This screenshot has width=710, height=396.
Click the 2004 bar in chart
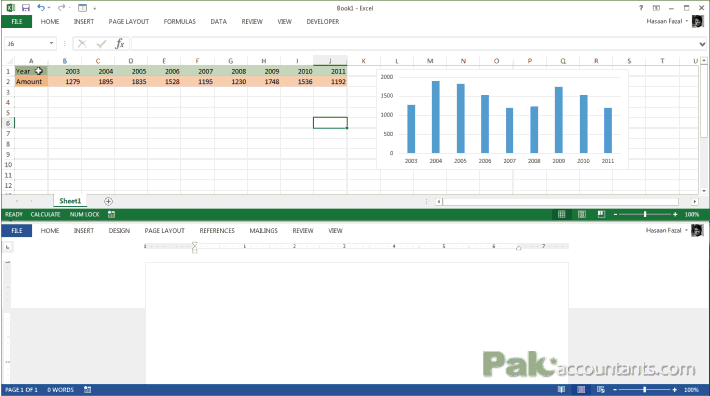click(436, 117)
